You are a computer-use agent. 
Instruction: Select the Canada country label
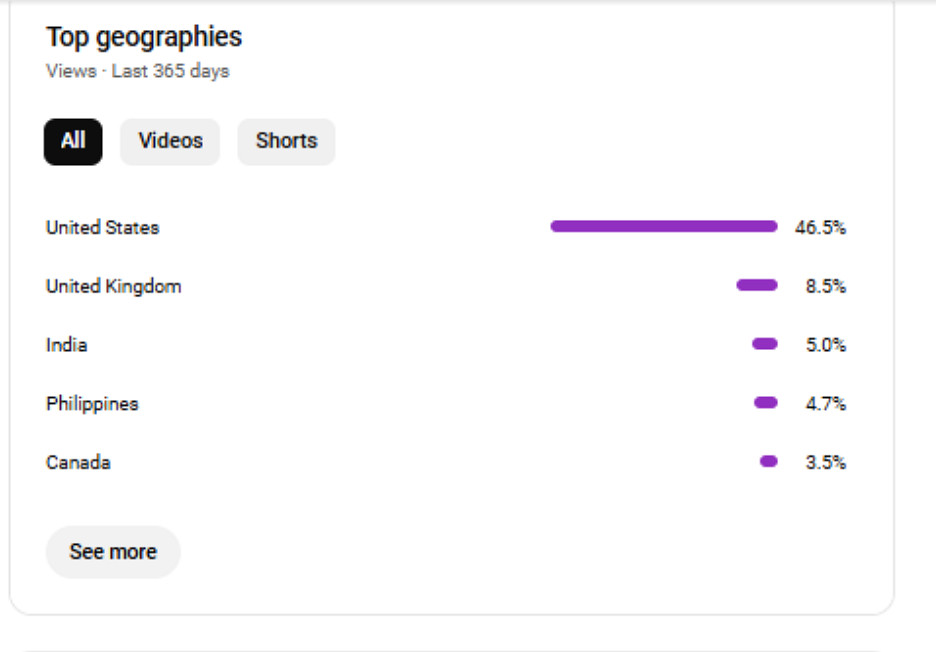[x=78, y=463]
